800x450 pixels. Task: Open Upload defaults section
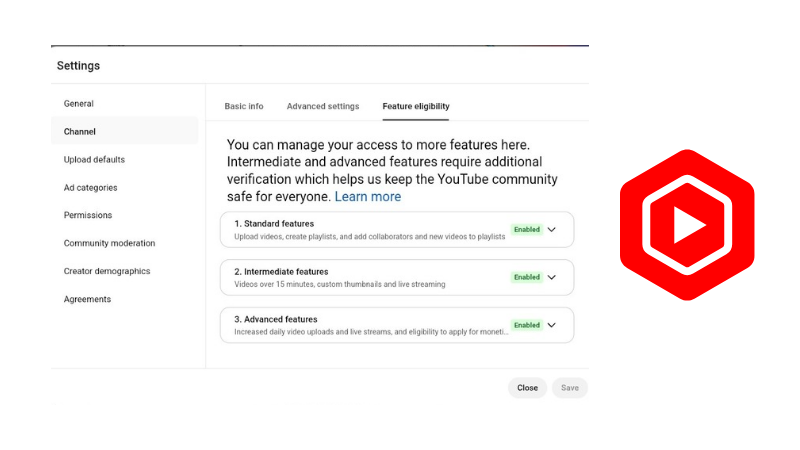[x=94, y=159]
